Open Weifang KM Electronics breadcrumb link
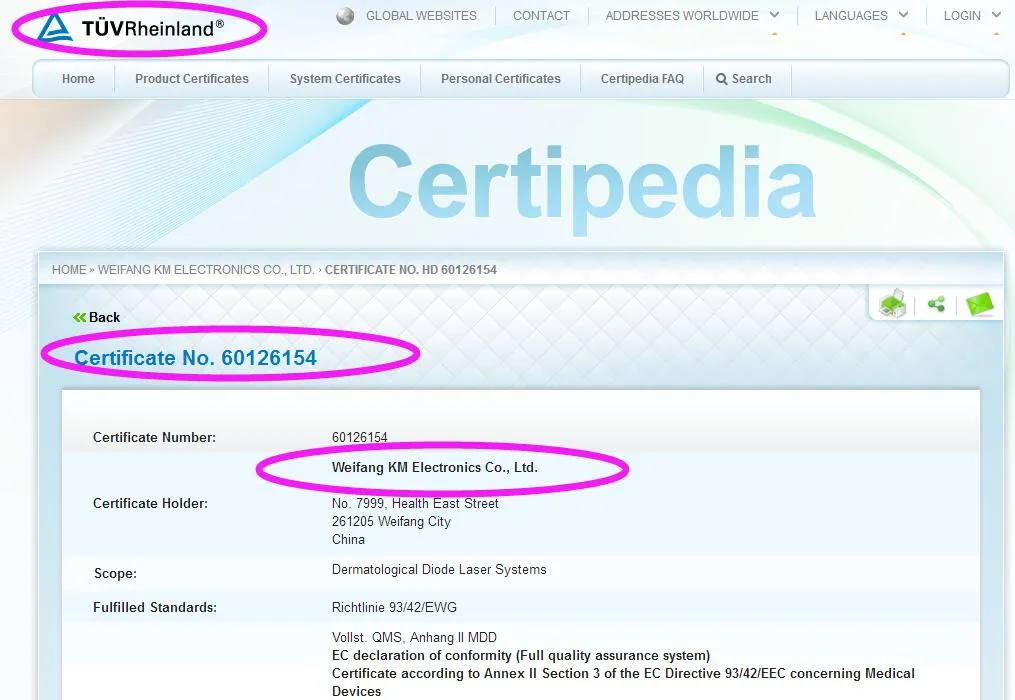The width and height of the screenshot is (1015, 700). coord(206,270)
